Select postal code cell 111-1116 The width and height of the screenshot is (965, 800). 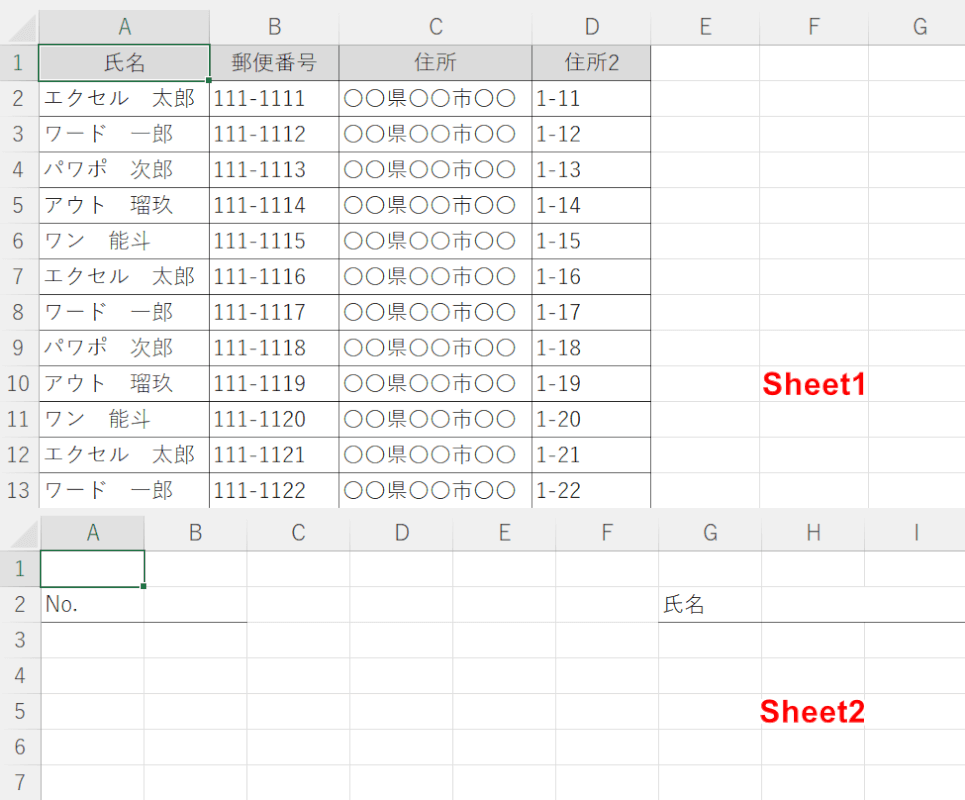pos(274,277)
